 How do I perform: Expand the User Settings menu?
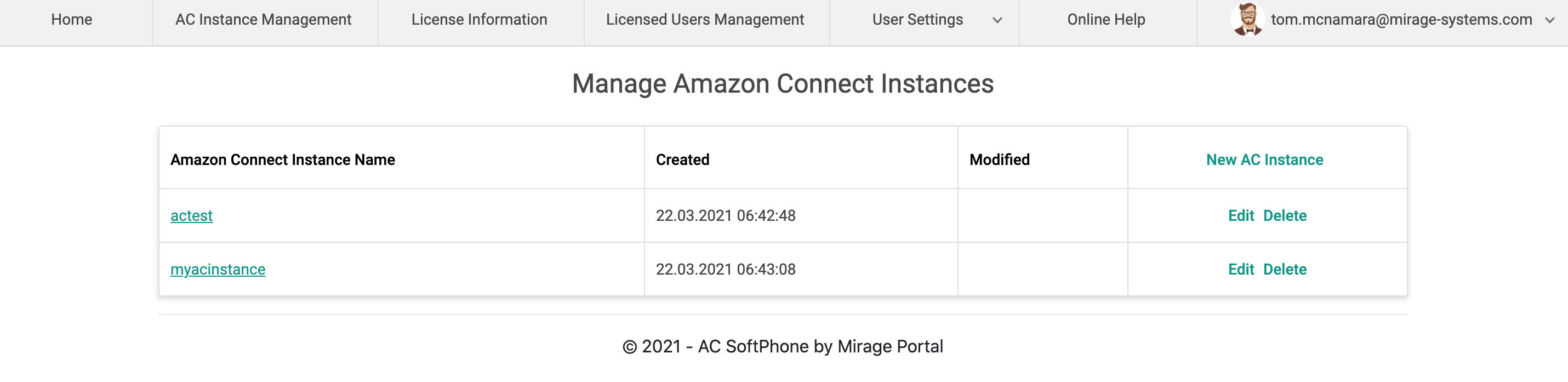tap(917, 20)
